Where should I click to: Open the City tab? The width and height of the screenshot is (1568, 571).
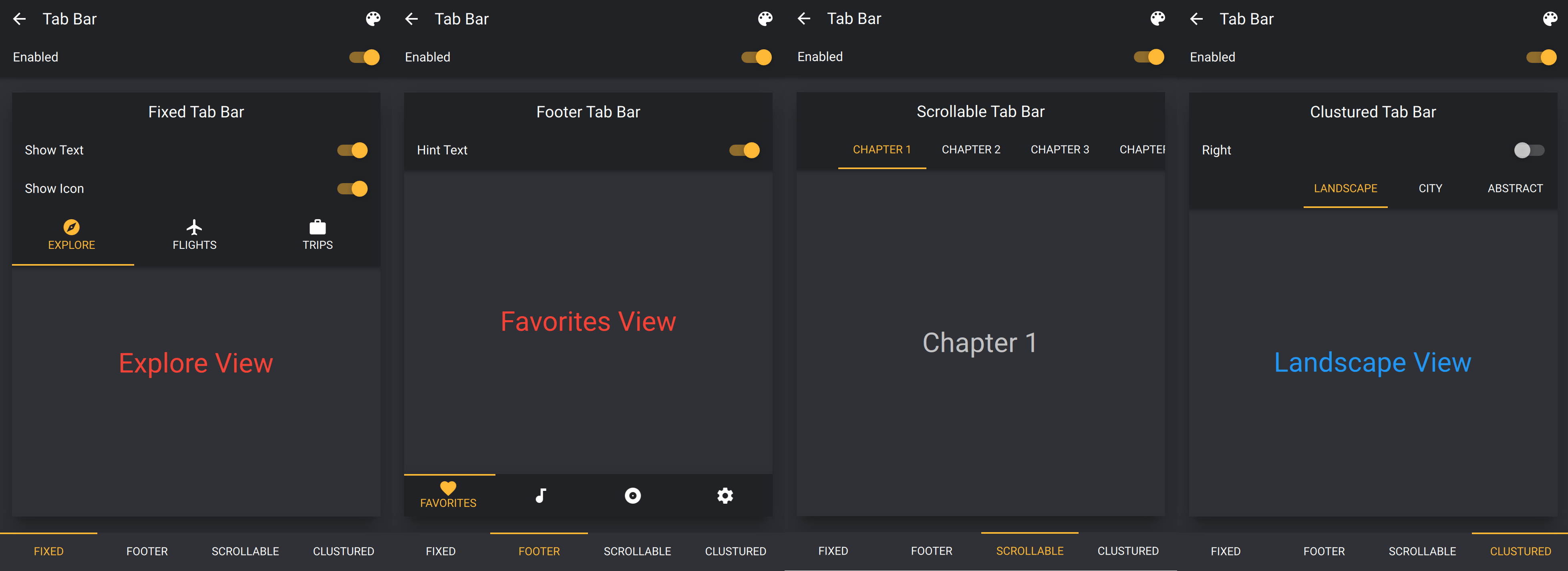coord(1430,189)
